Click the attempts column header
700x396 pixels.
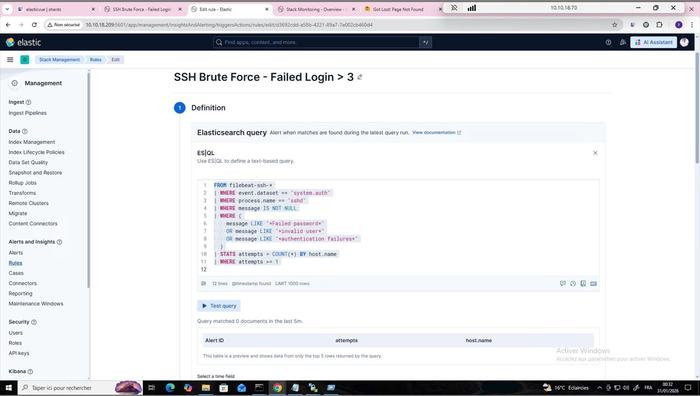click(x=346, y=340)
